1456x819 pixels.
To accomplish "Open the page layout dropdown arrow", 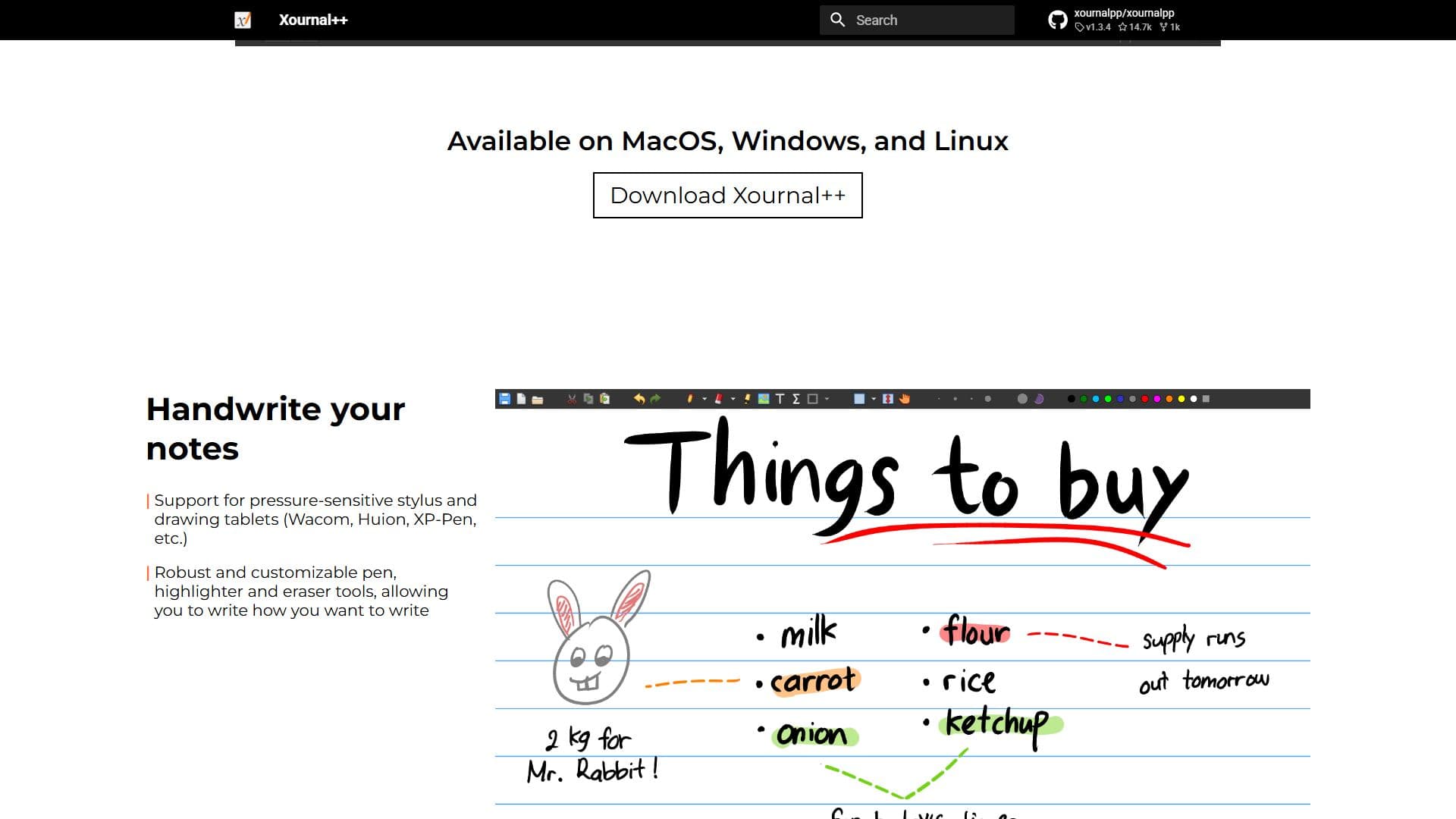I will coord(874,399).
